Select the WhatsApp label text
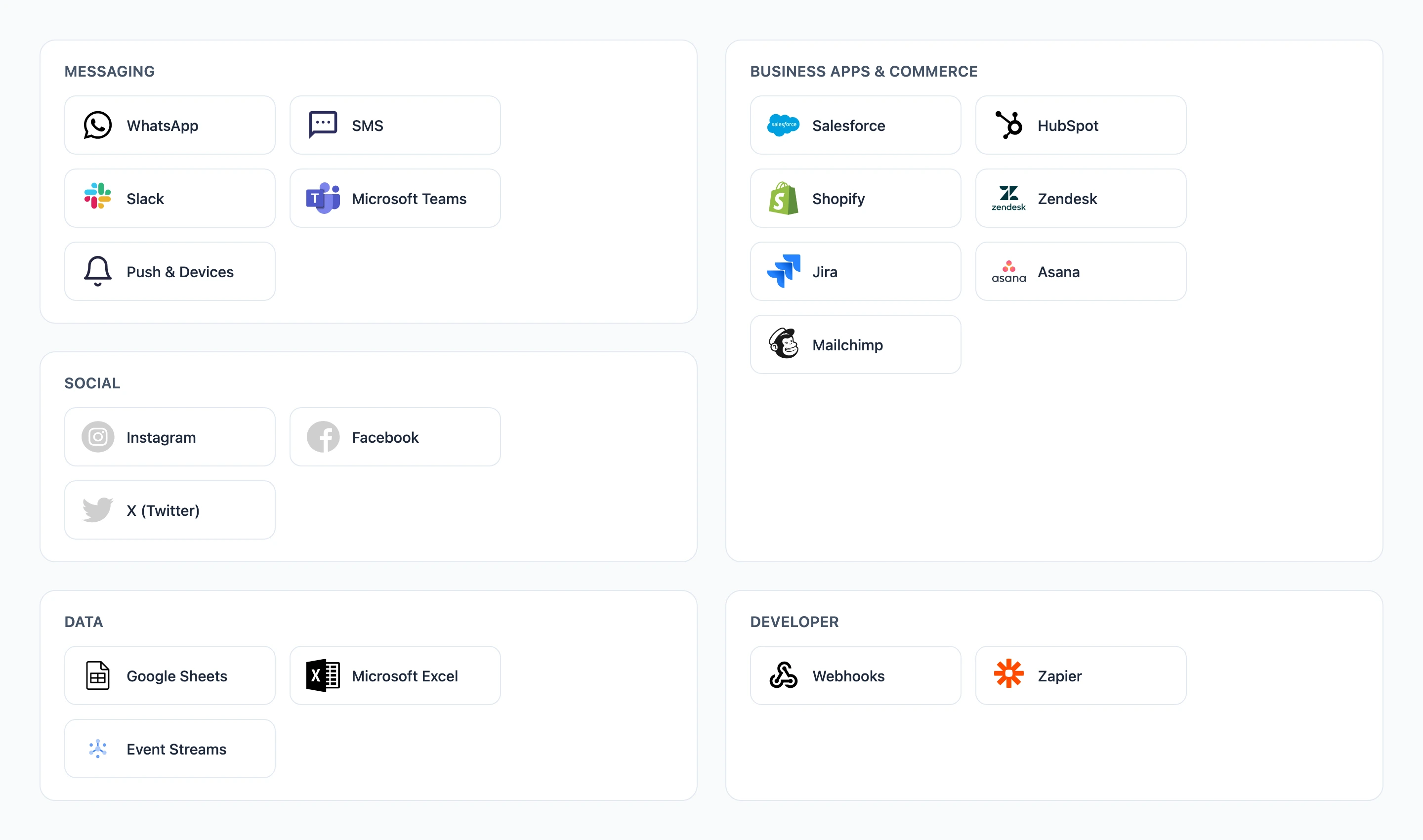Screen dimensions: 1423x840 (163, 126)
